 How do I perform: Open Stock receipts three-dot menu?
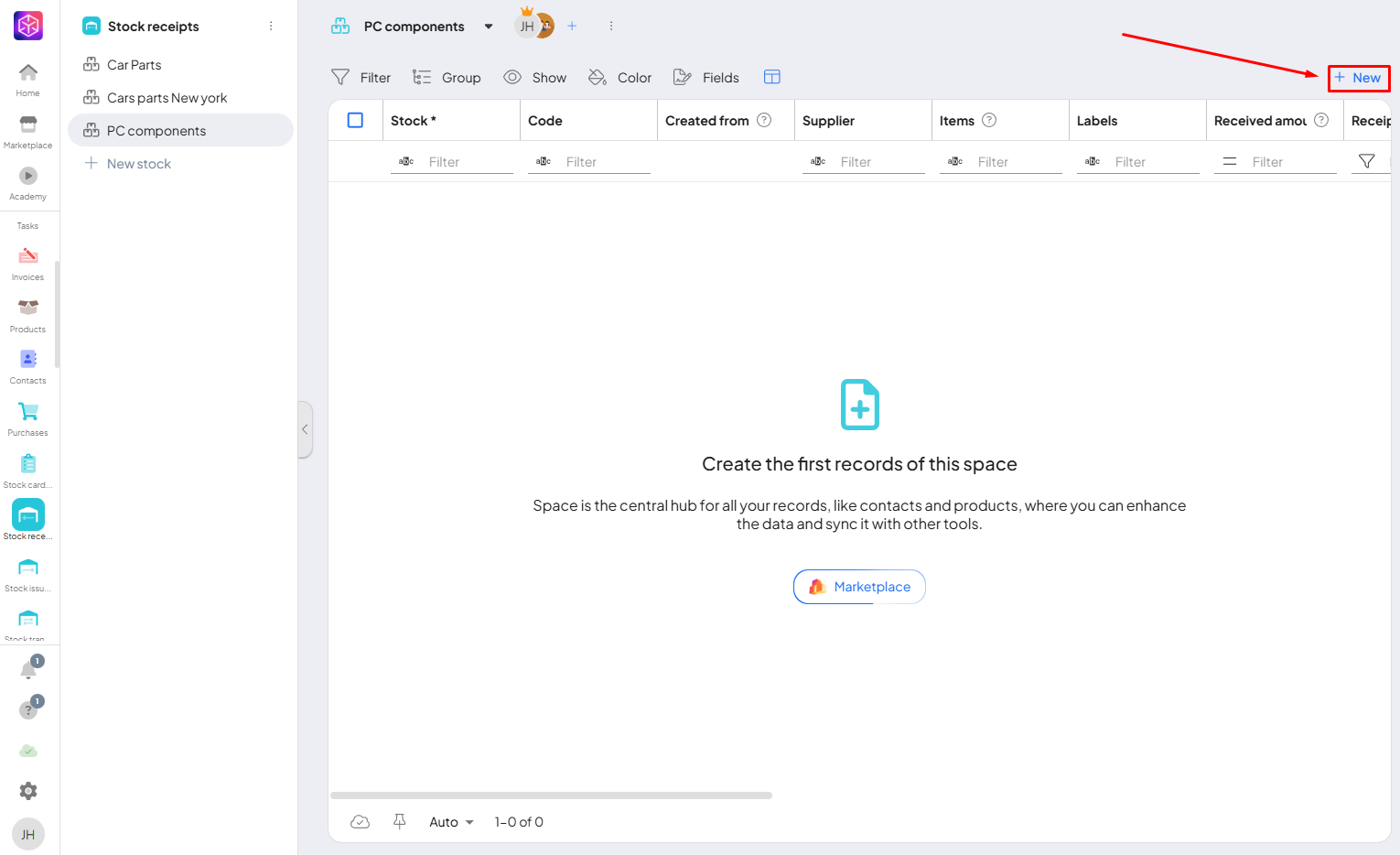click(271, 27)
